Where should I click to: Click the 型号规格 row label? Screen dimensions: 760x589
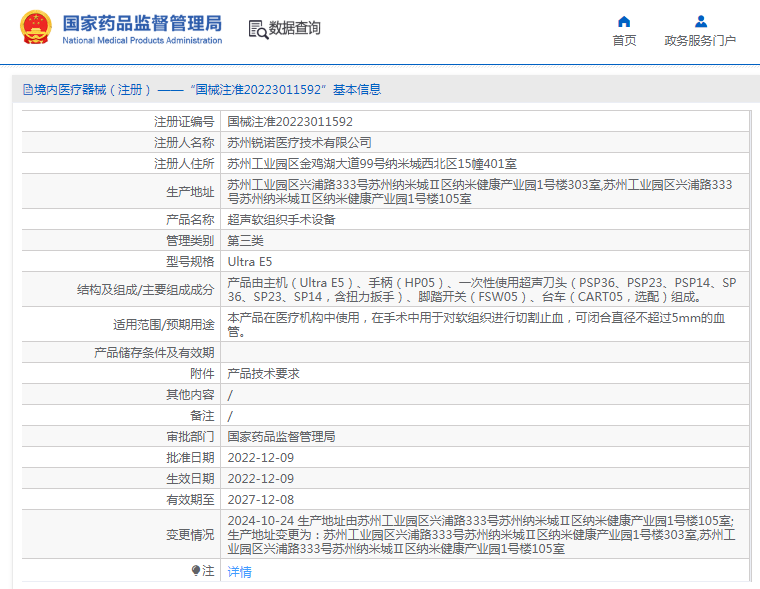(190, 262)
